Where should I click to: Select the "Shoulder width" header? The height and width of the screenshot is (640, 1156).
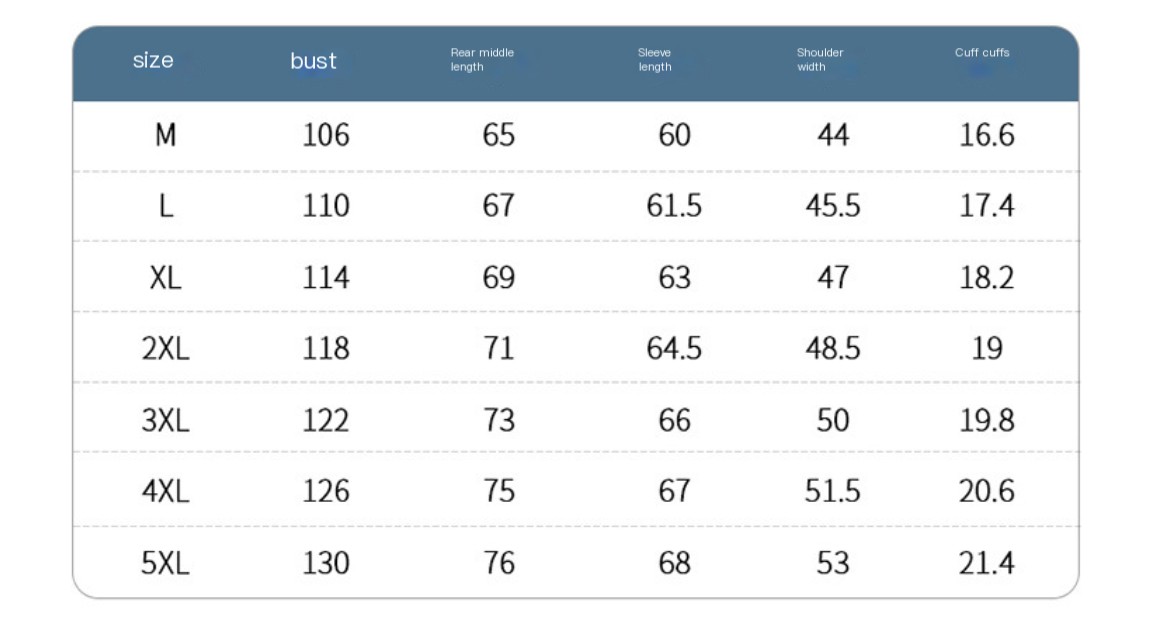(820, 60)
